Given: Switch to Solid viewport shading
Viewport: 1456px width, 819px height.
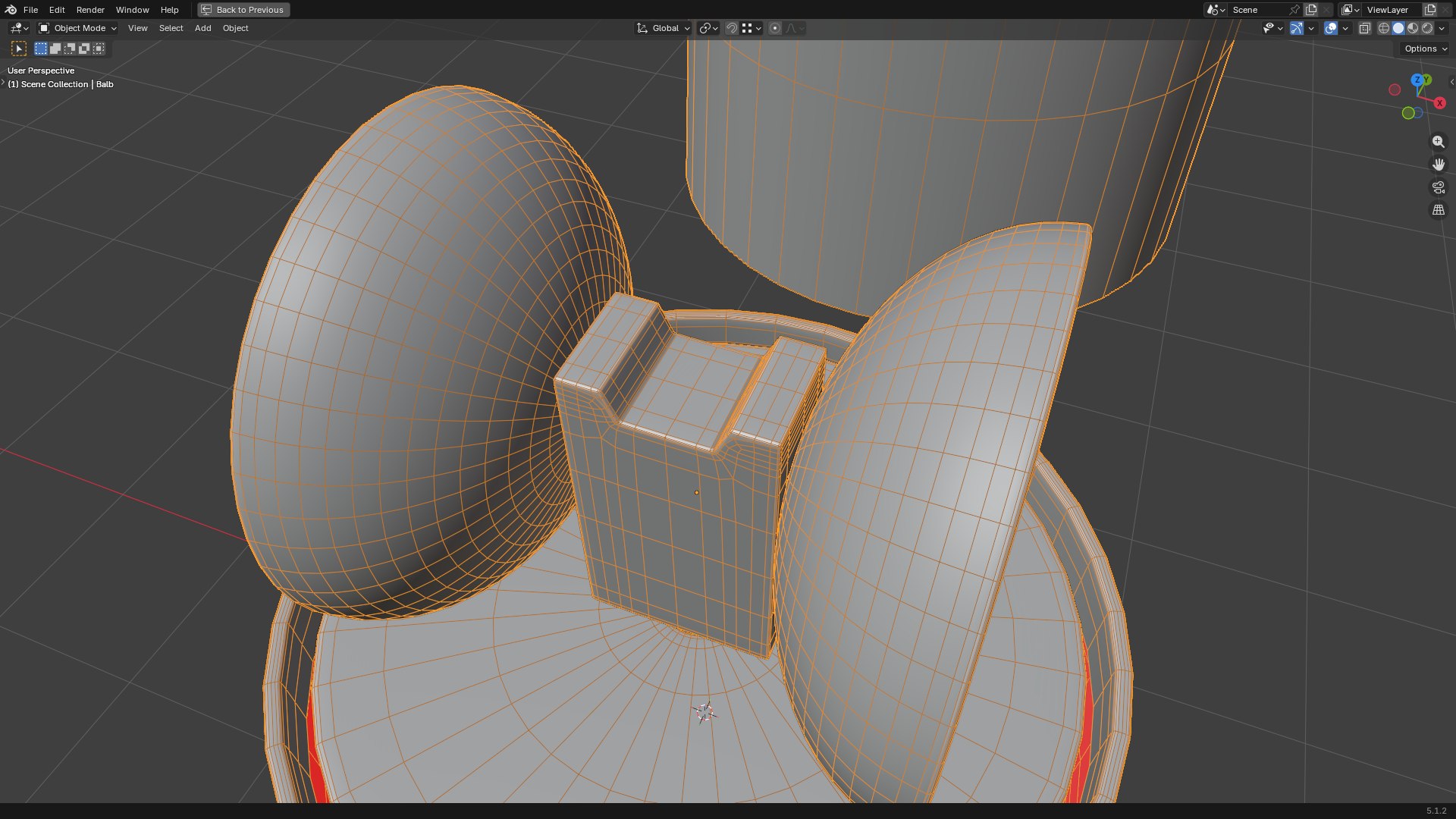Looking at the screenshot, I should pyautogui.click(x=1398, y=28).
